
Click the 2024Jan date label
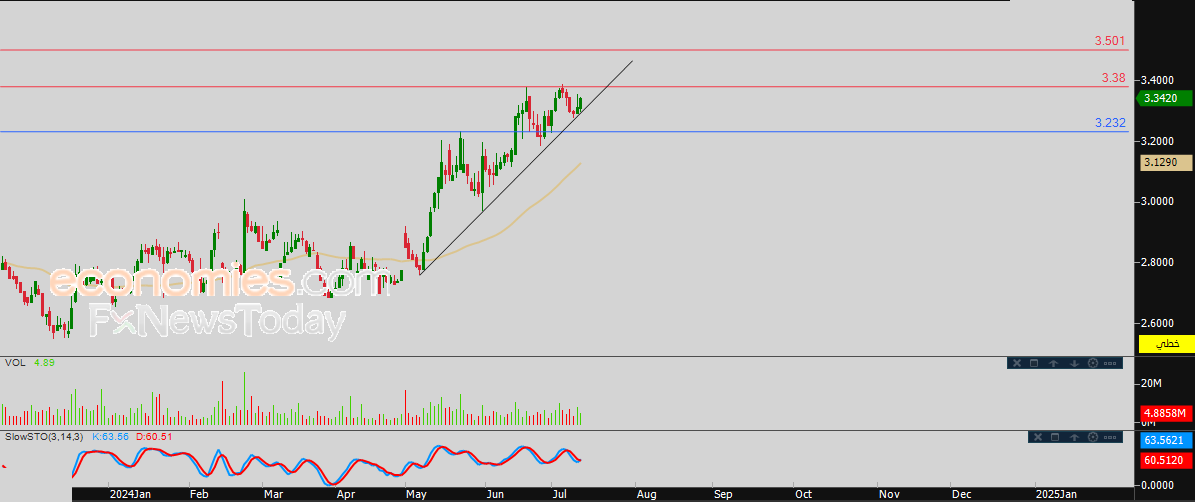pyautogui.click(x=130, y=494)
